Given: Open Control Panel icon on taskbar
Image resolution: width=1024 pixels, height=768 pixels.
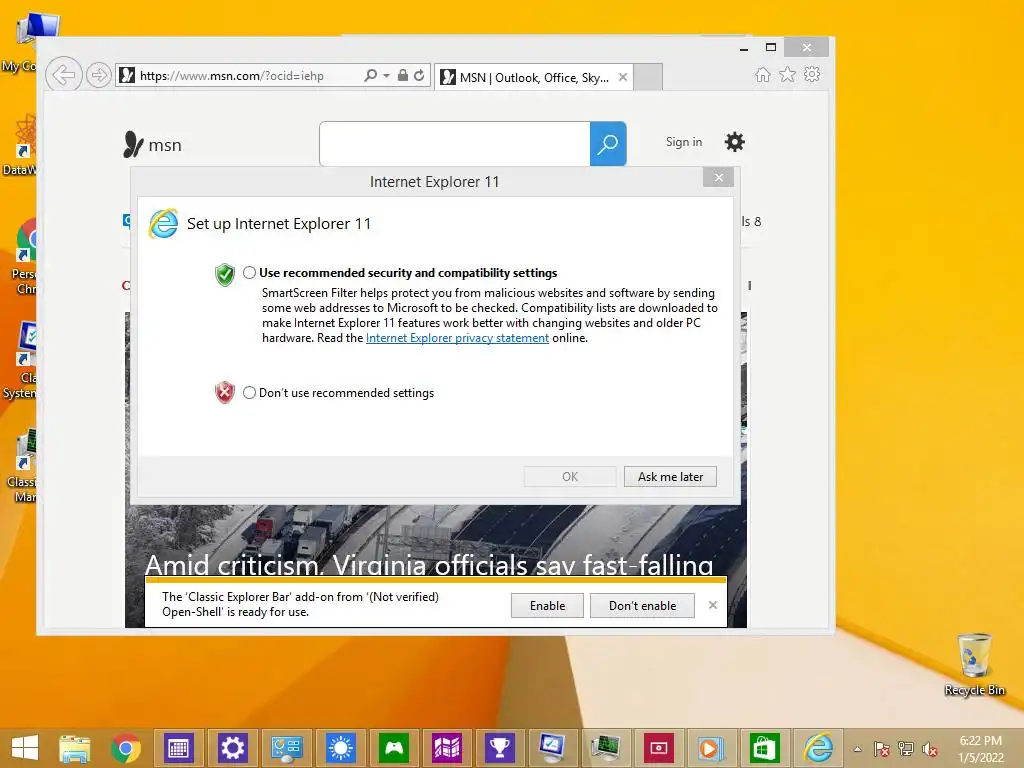Looking at the screenshot, I should (287, 748).
